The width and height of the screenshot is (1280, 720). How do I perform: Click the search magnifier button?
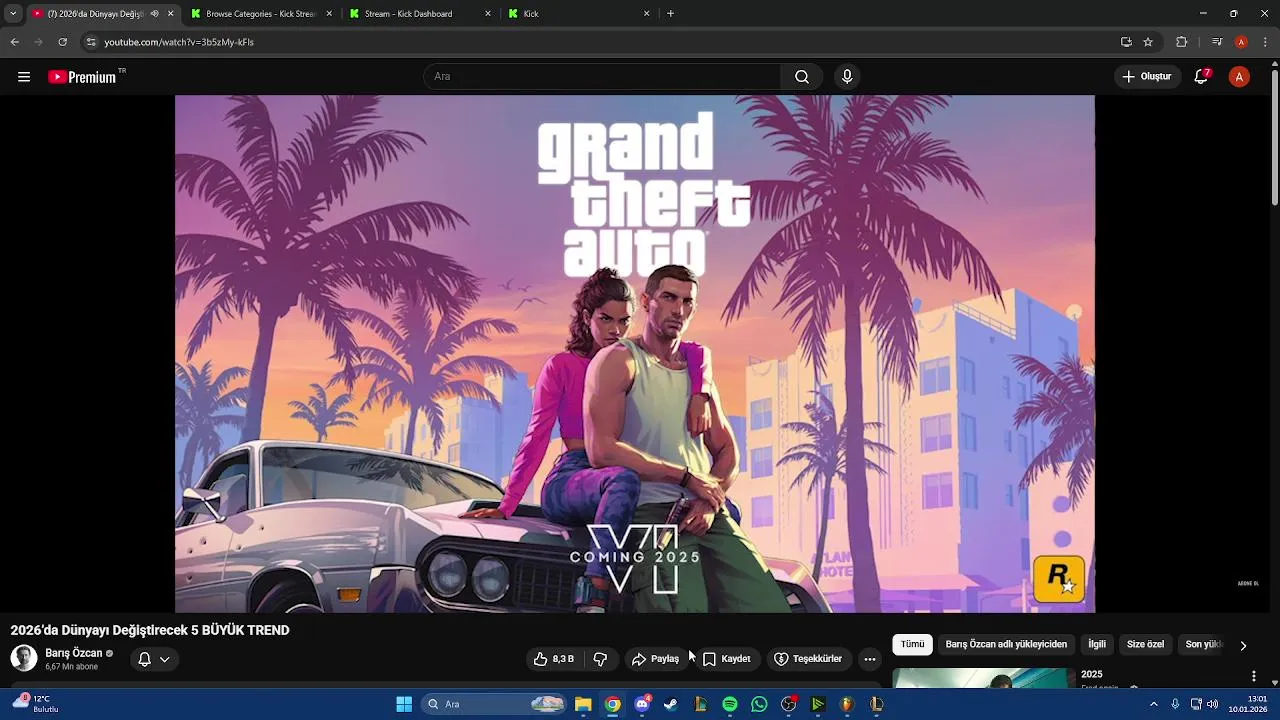[802, 77]
